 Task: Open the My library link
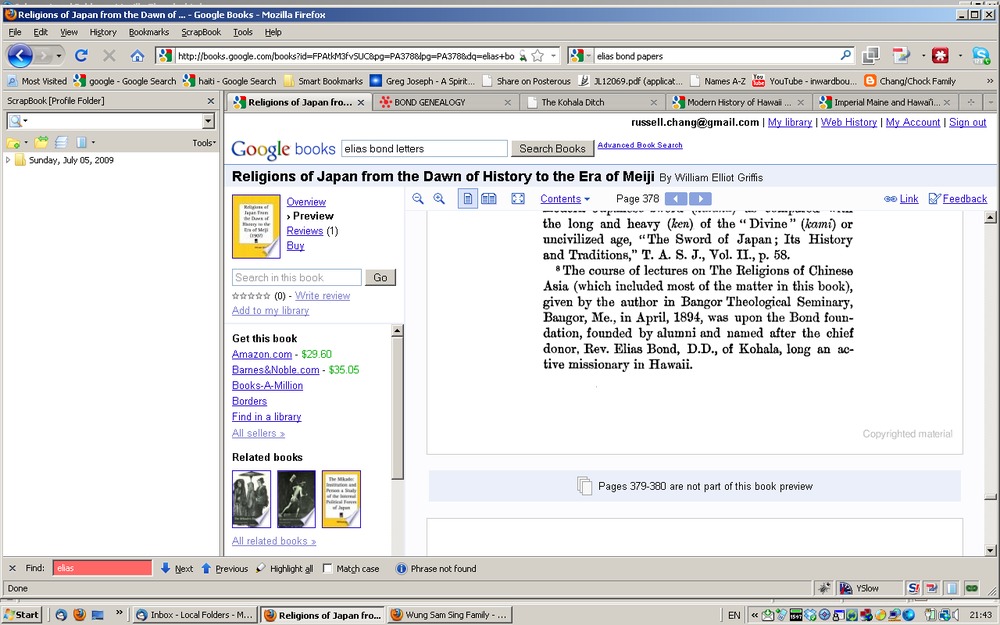click(x=790, y=122)
